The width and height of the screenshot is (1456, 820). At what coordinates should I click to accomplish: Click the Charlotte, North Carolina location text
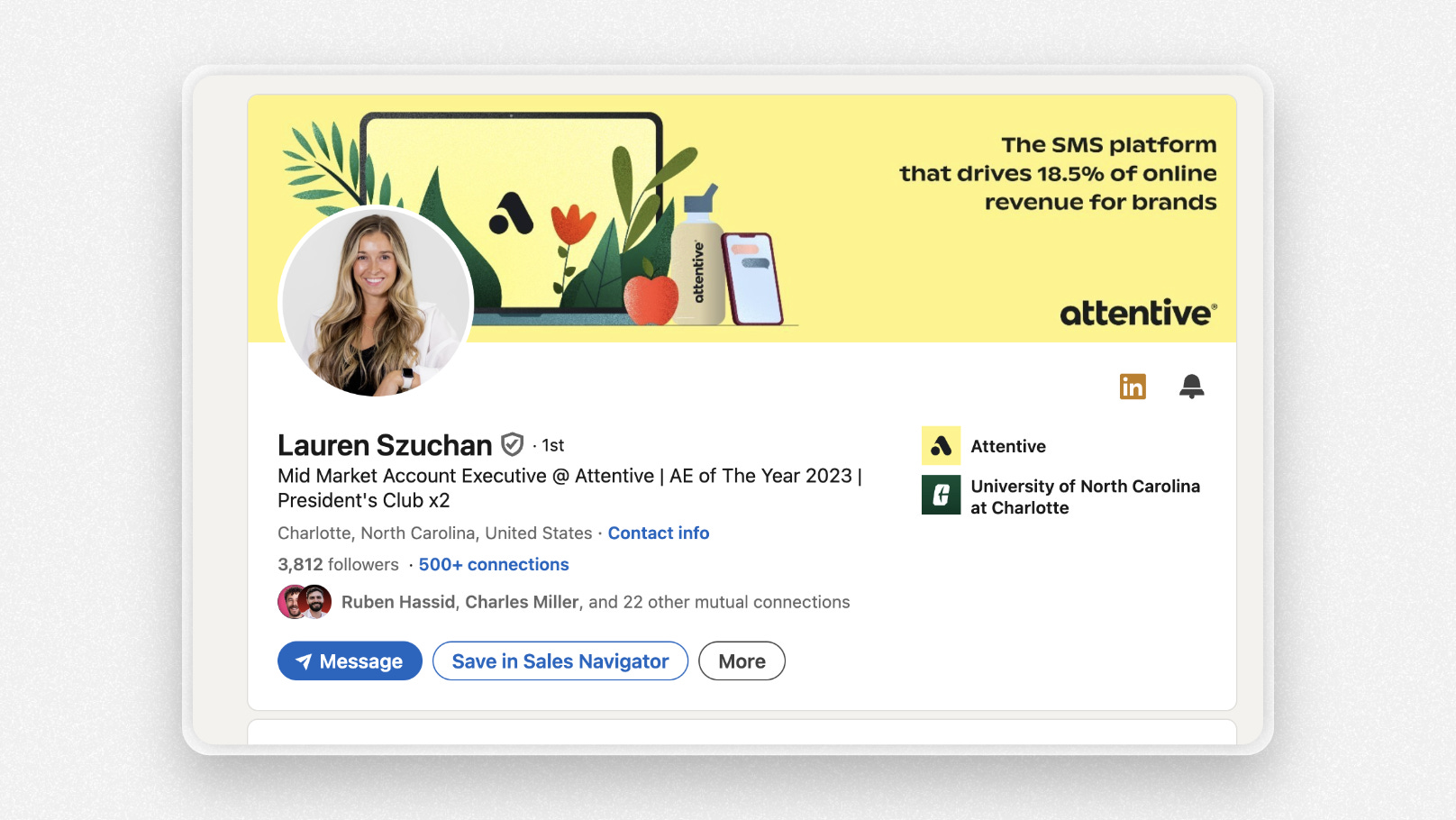(x=434, y=533)
